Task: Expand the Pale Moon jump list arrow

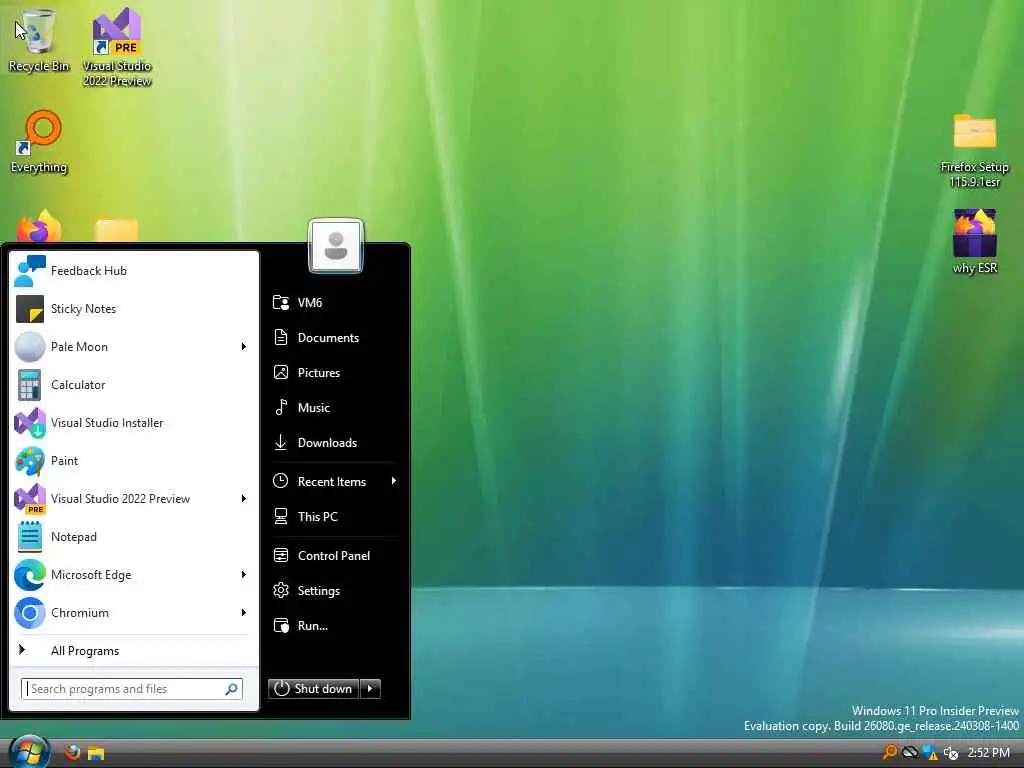Action: point(244,347)
